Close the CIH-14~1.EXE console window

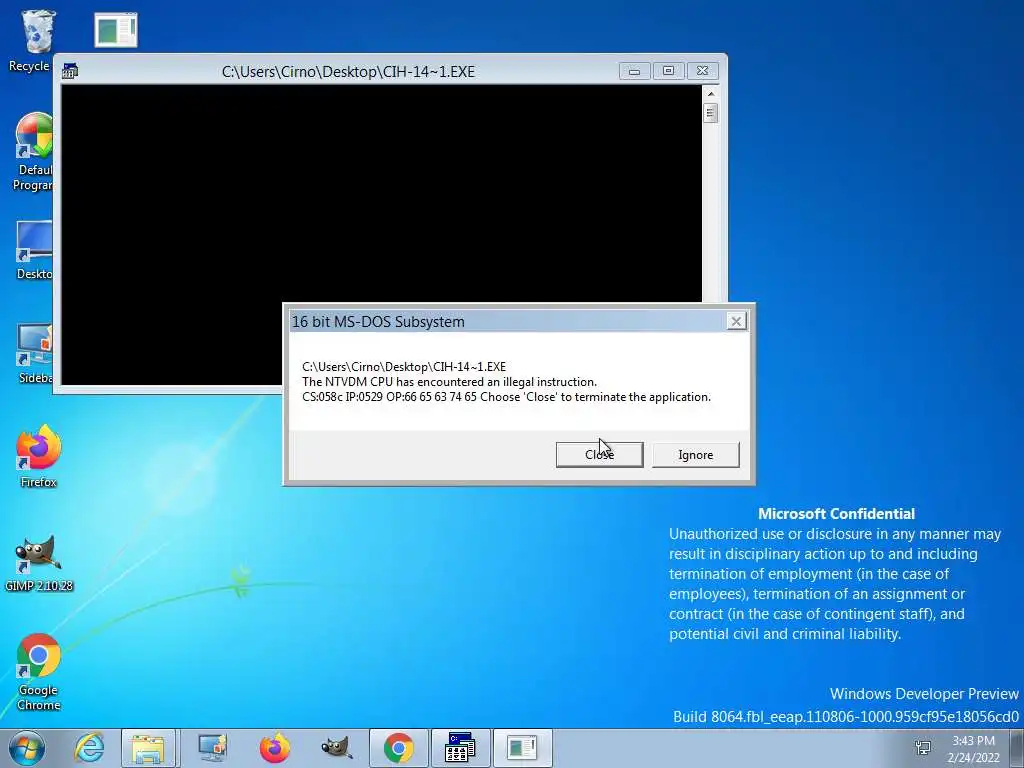(x=702, y=71)
